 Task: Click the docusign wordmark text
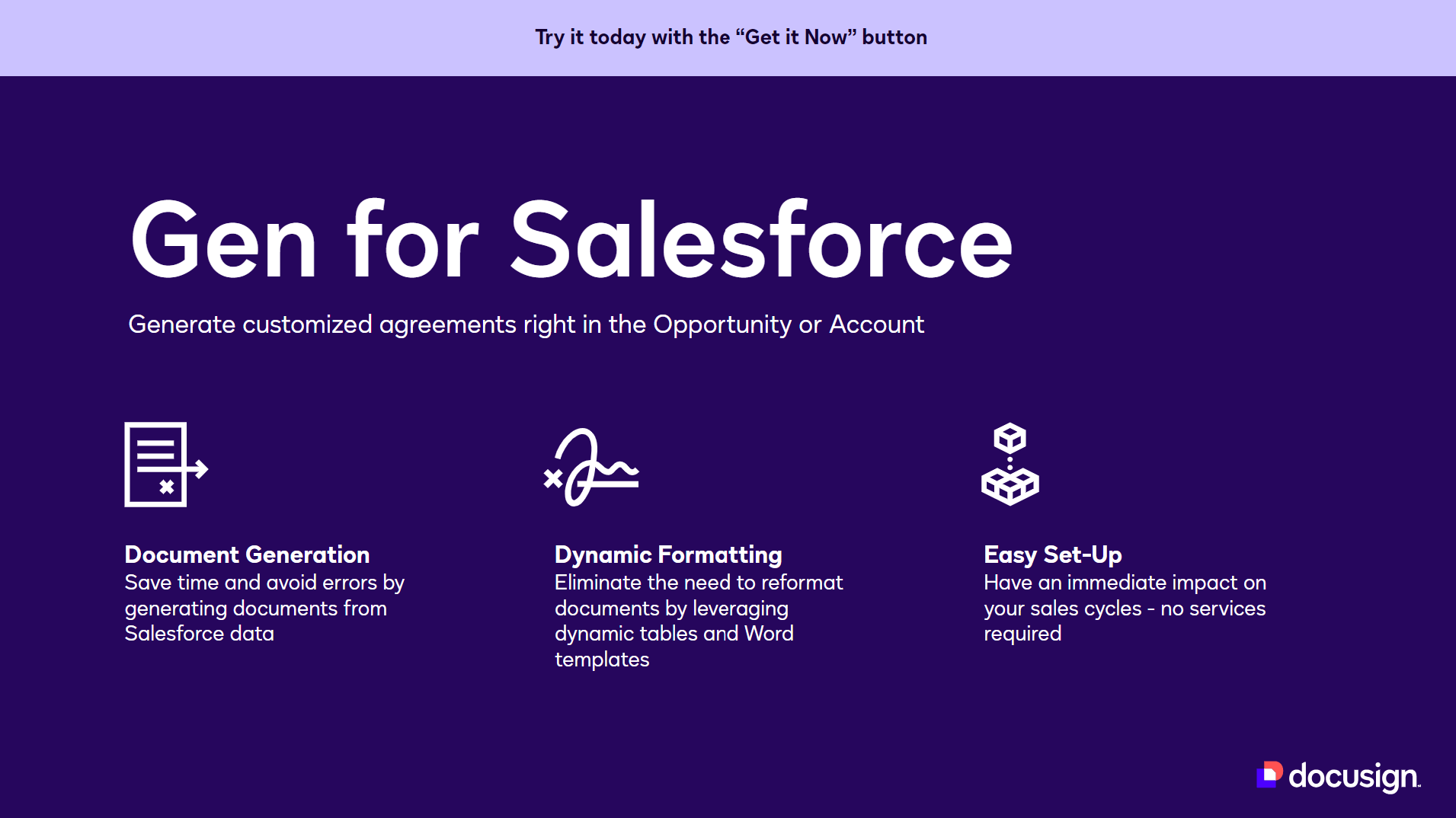point(1353,776)
